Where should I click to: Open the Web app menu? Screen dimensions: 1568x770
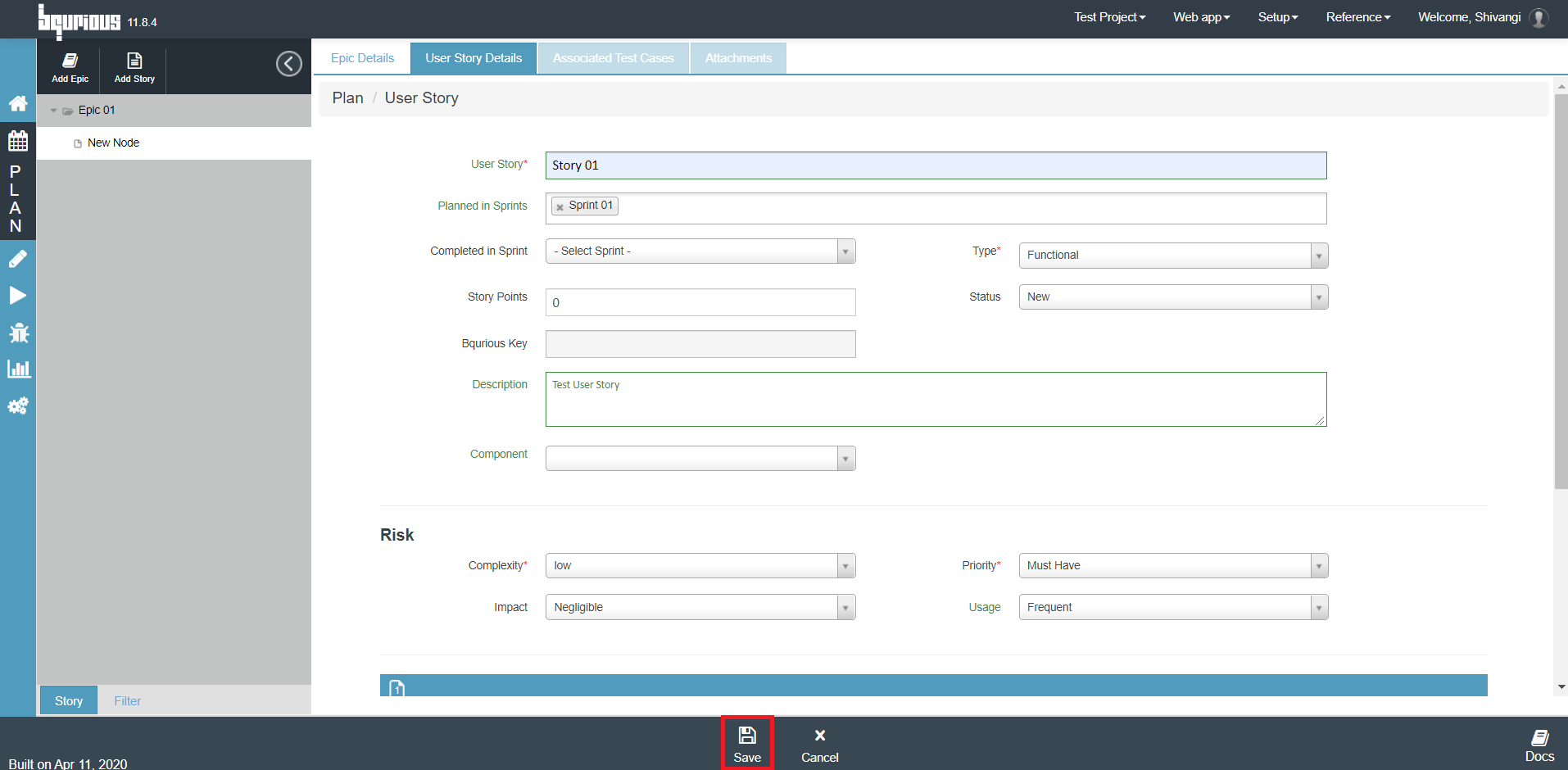point(1202,17)
